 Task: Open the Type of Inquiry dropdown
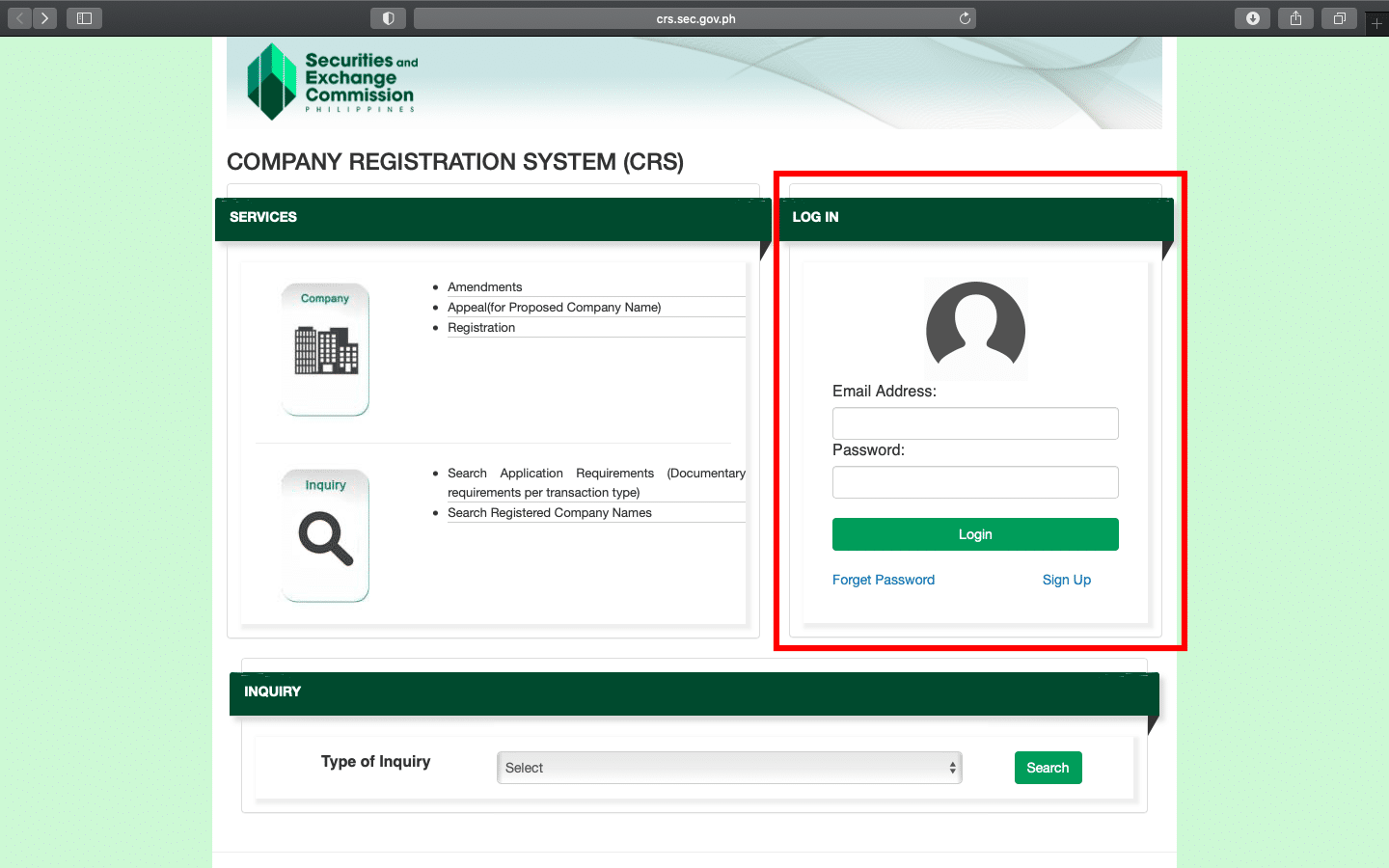pos(729,768)
